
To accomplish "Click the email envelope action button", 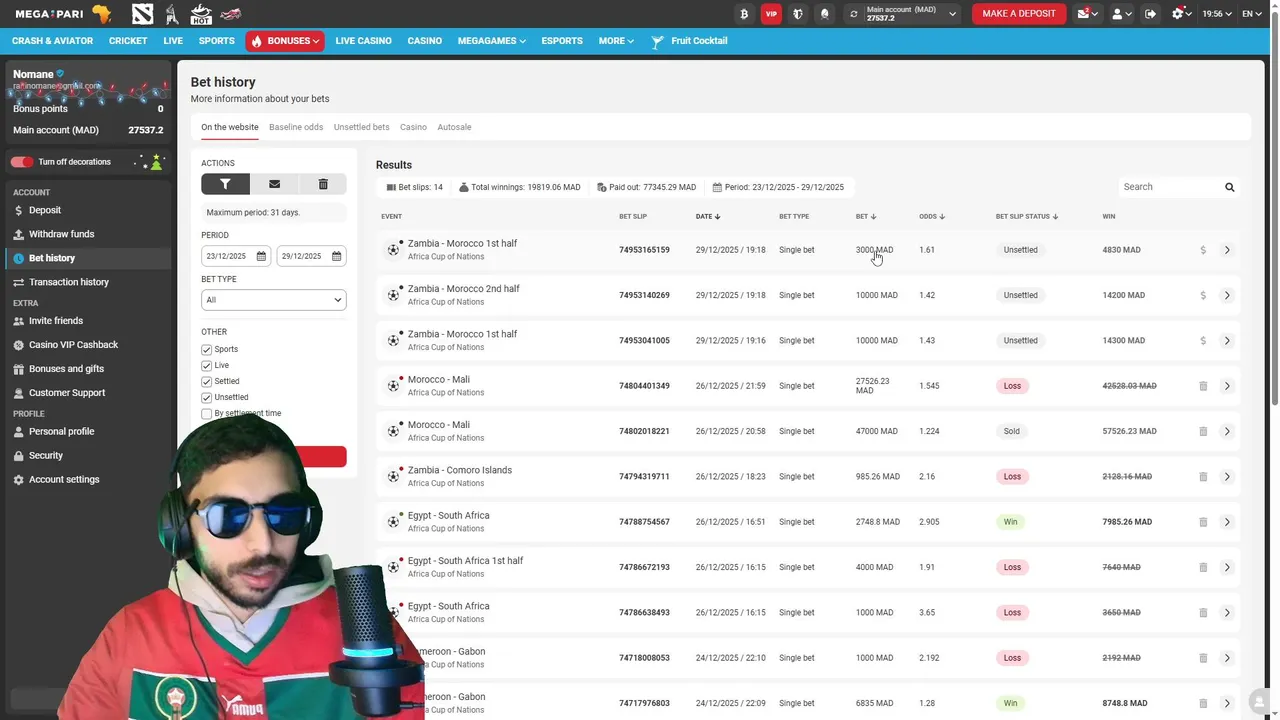I will (274, 184).
